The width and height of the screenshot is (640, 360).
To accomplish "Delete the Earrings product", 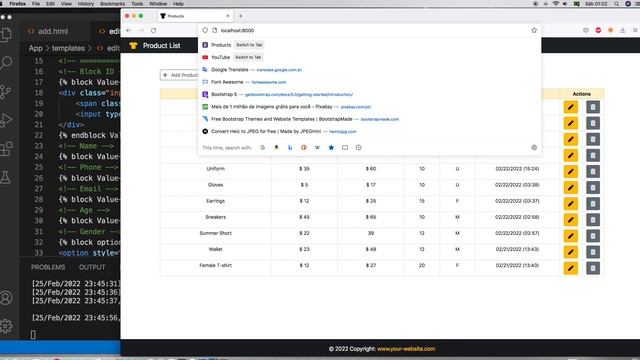I will [593, 204].
